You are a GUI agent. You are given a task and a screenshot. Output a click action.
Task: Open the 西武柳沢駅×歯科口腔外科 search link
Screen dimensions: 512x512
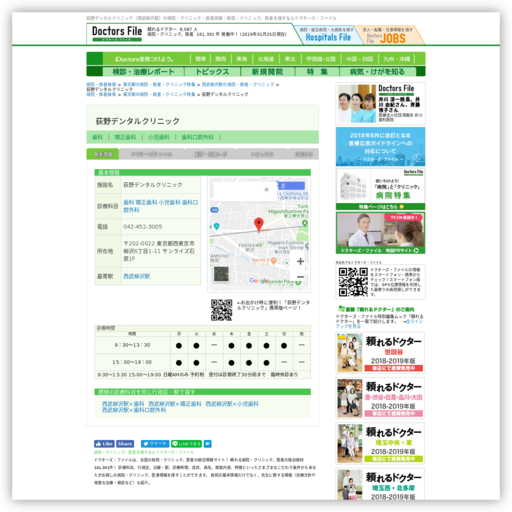pos(134,410)
